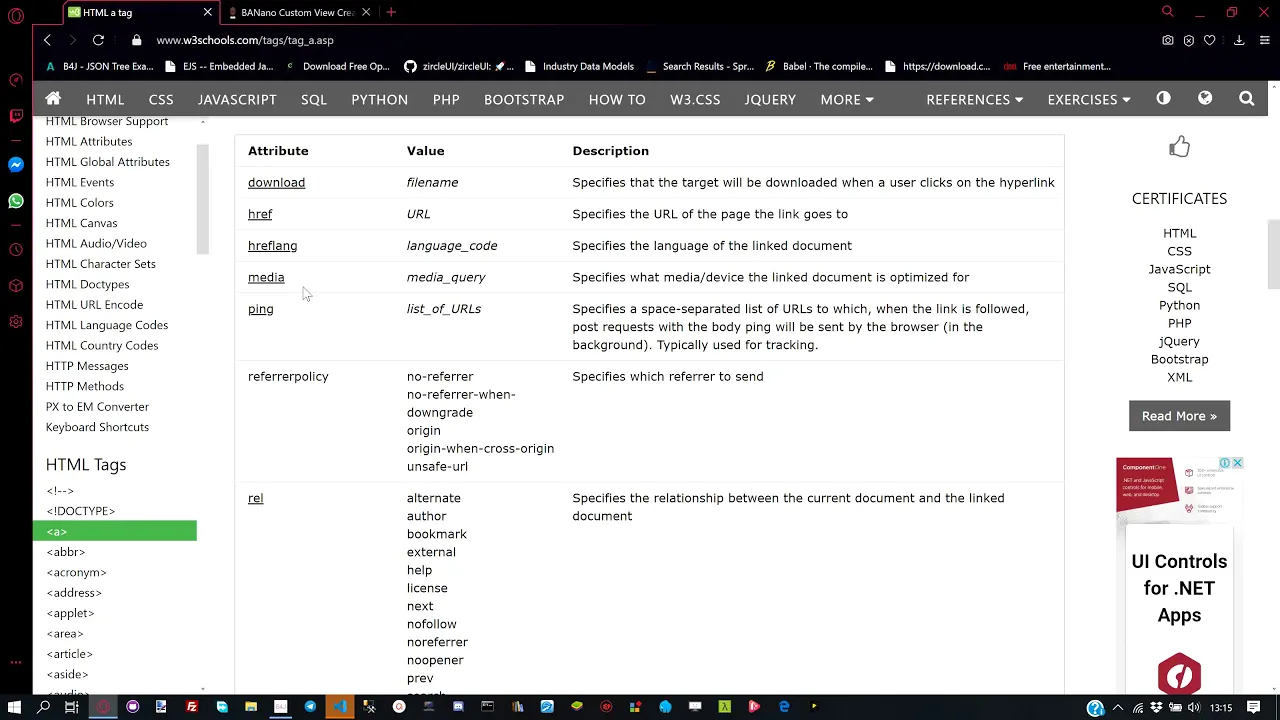Click the thumbs-up like icon
Screen dimensions: 1280x720
point(1179,147)
